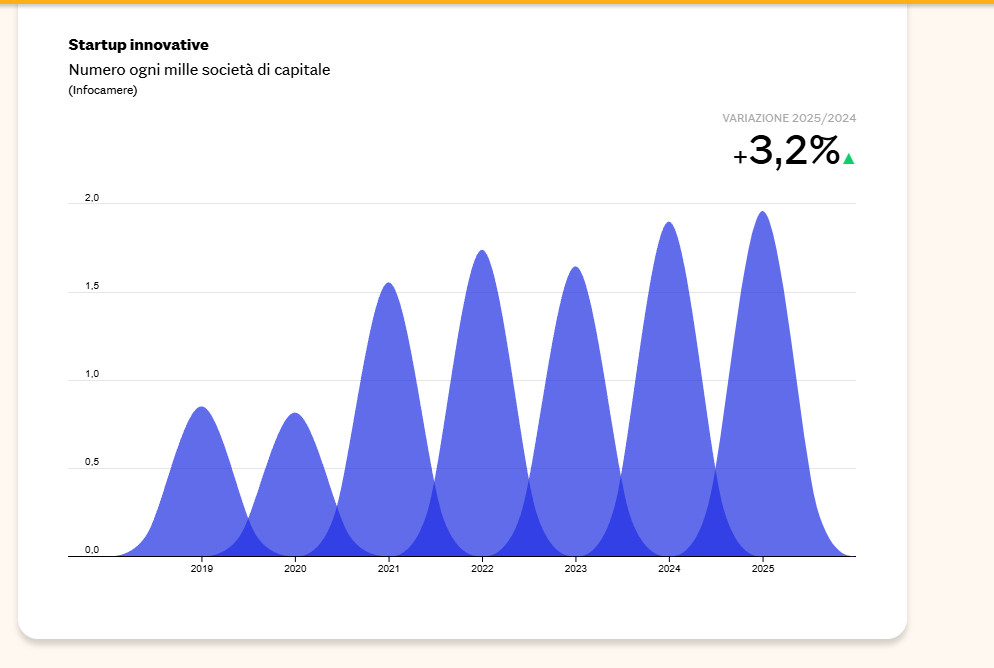Select the 2020 bell curve peak
This screenshot has width=994, height=668.
coord(295,416)
